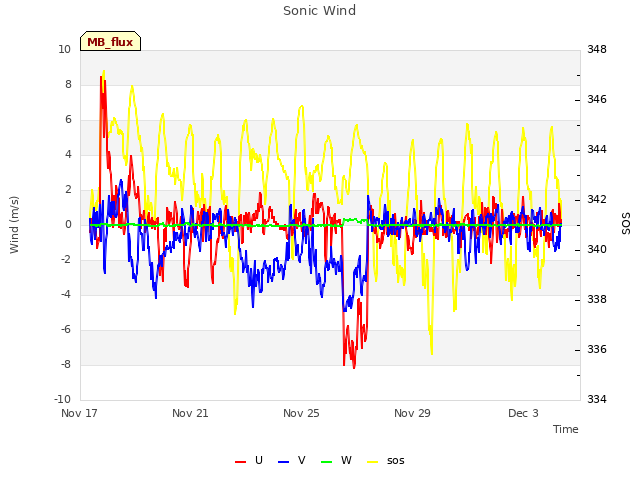Image resolution: width=640 pixels, height=480 pixels.
Task: Click the 4 value on wind axis
Action: point(68,155)
